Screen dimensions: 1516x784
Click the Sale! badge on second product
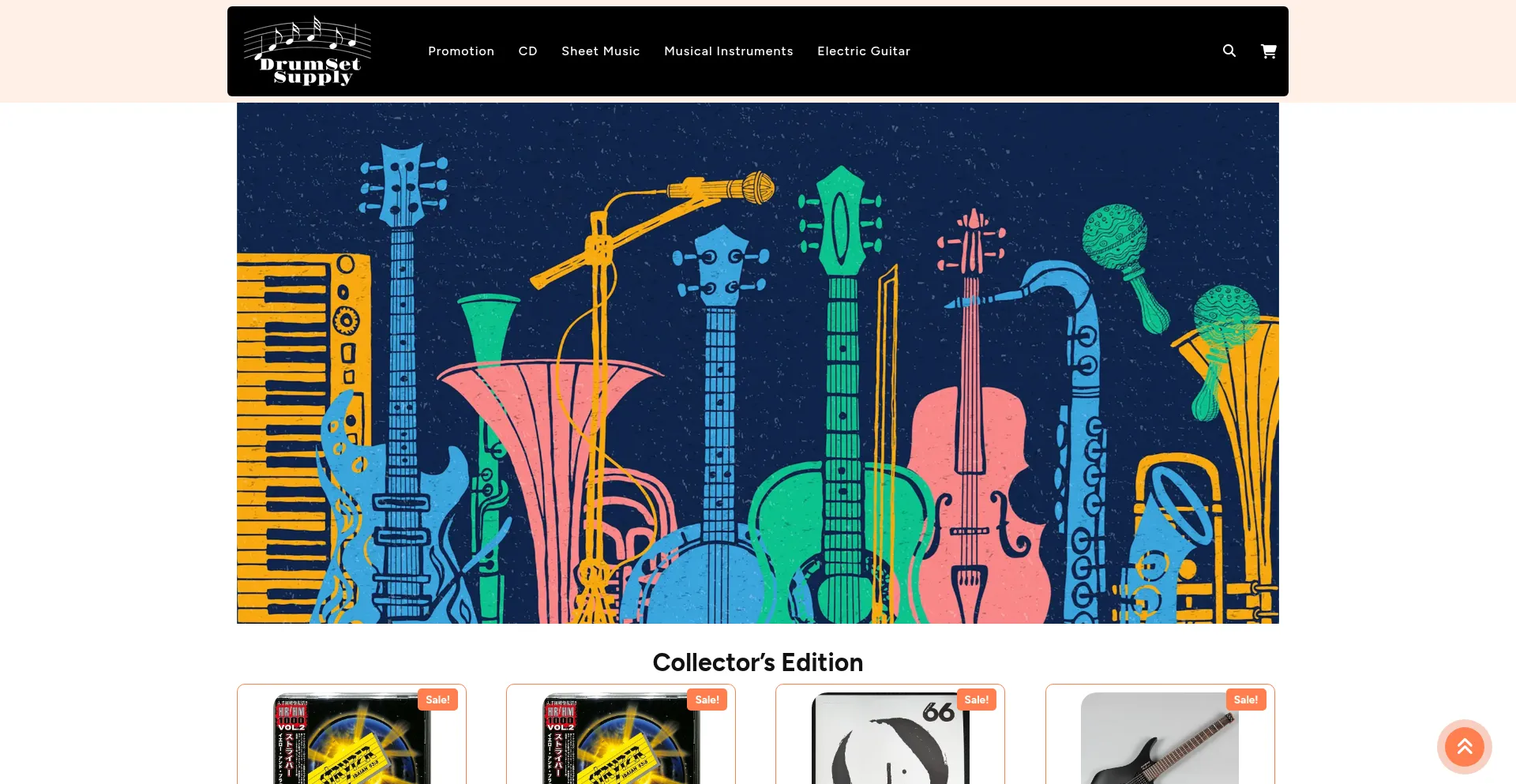(x=707, y=700)
